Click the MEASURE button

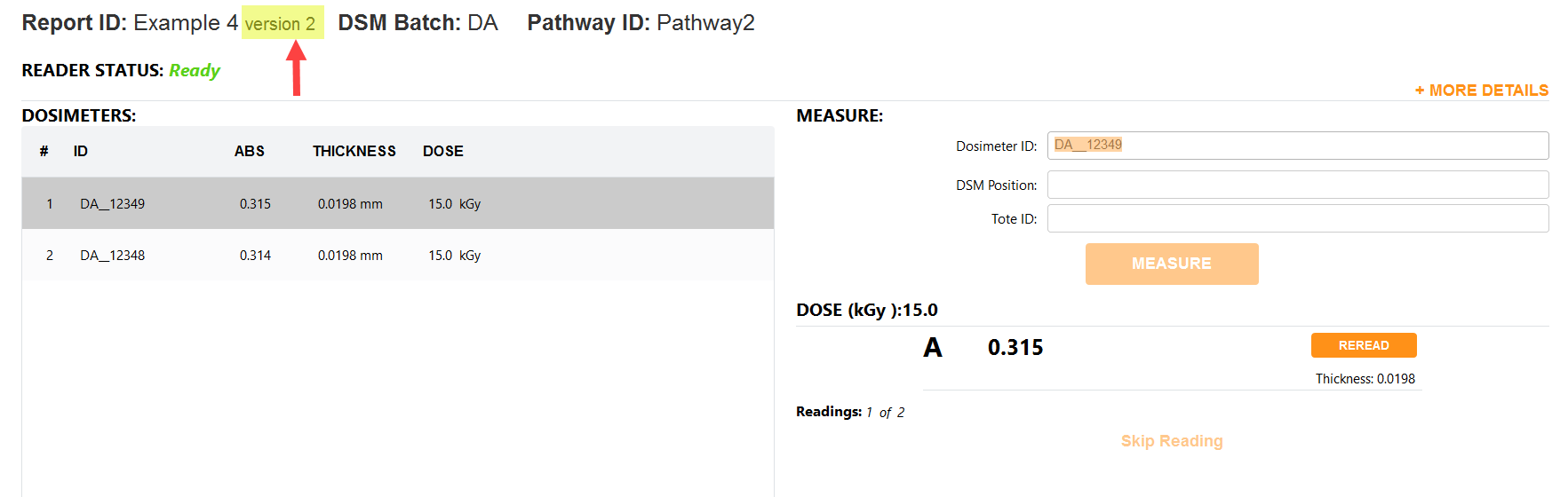click(x=1172, y=264)
